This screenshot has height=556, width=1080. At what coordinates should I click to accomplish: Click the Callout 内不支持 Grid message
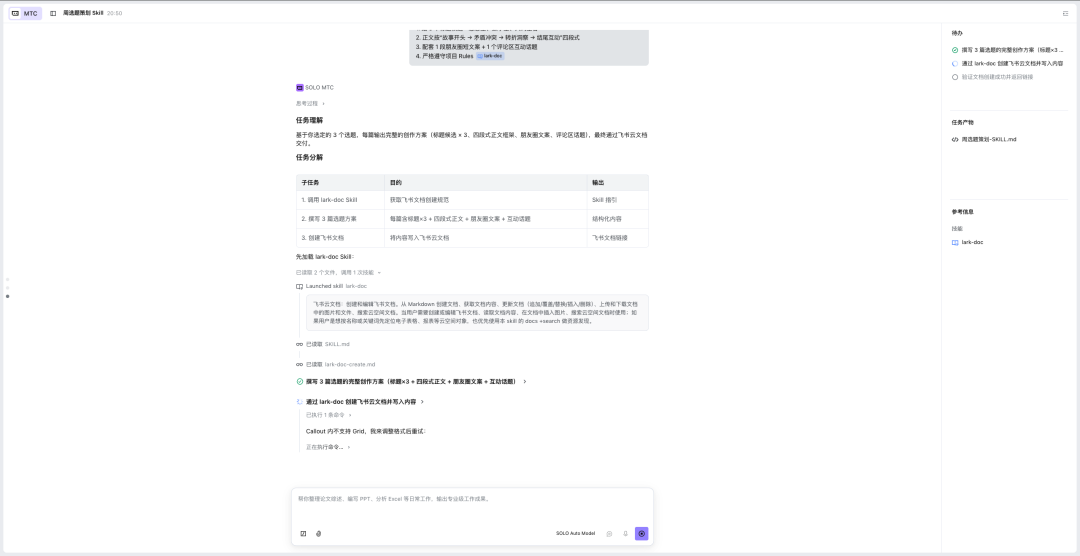coord(366,431)
